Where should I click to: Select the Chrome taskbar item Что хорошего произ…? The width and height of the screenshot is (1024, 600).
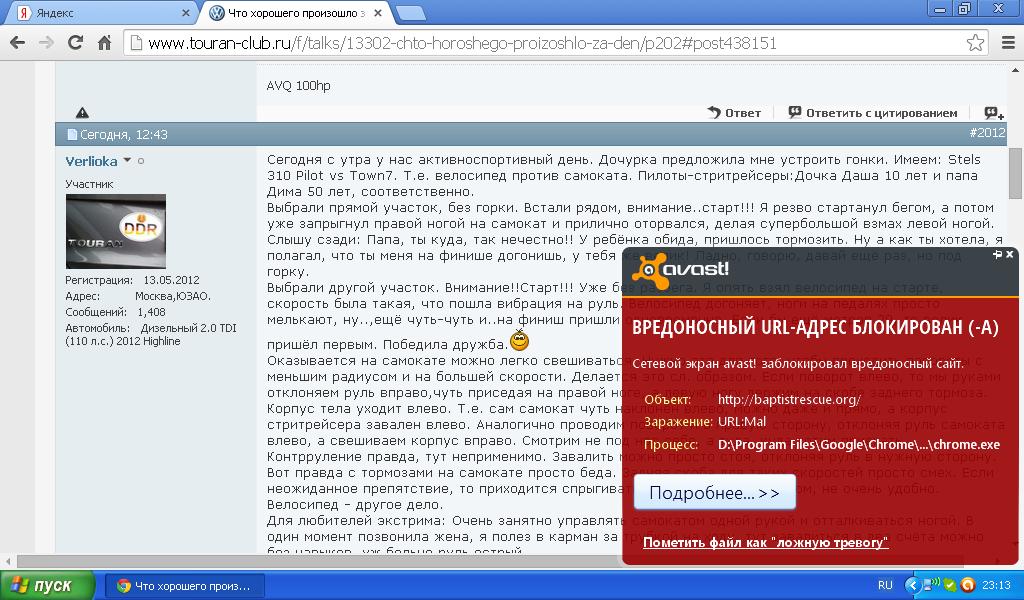click(184, 586)
